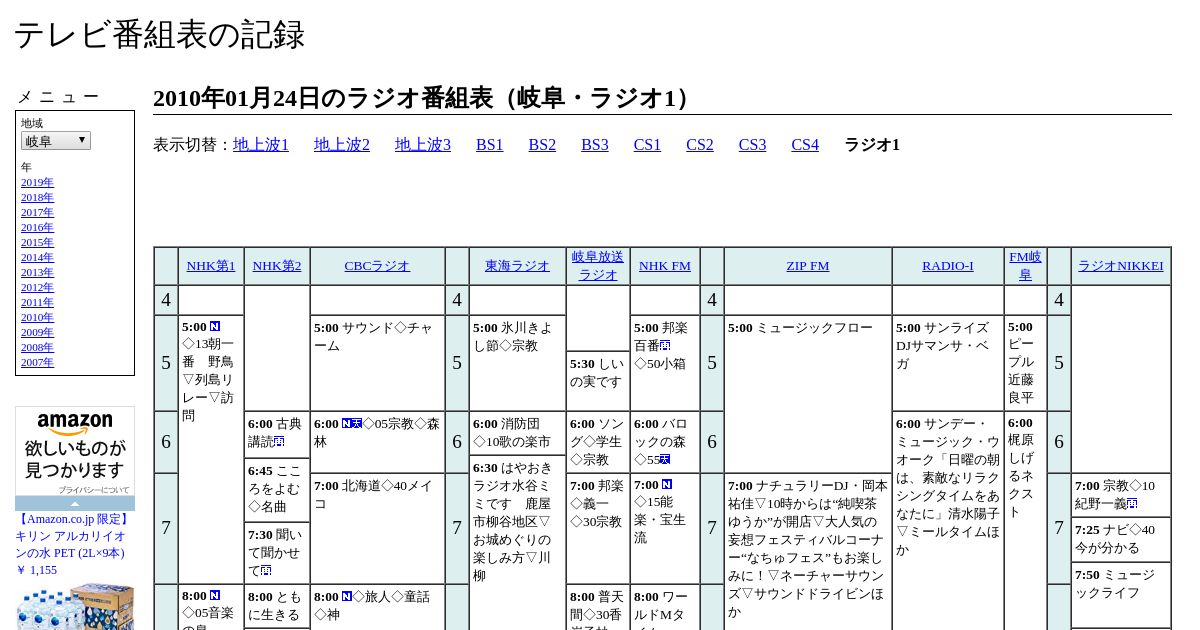
Task: Switch to the BS3 listing
Action: coord(595,145)
